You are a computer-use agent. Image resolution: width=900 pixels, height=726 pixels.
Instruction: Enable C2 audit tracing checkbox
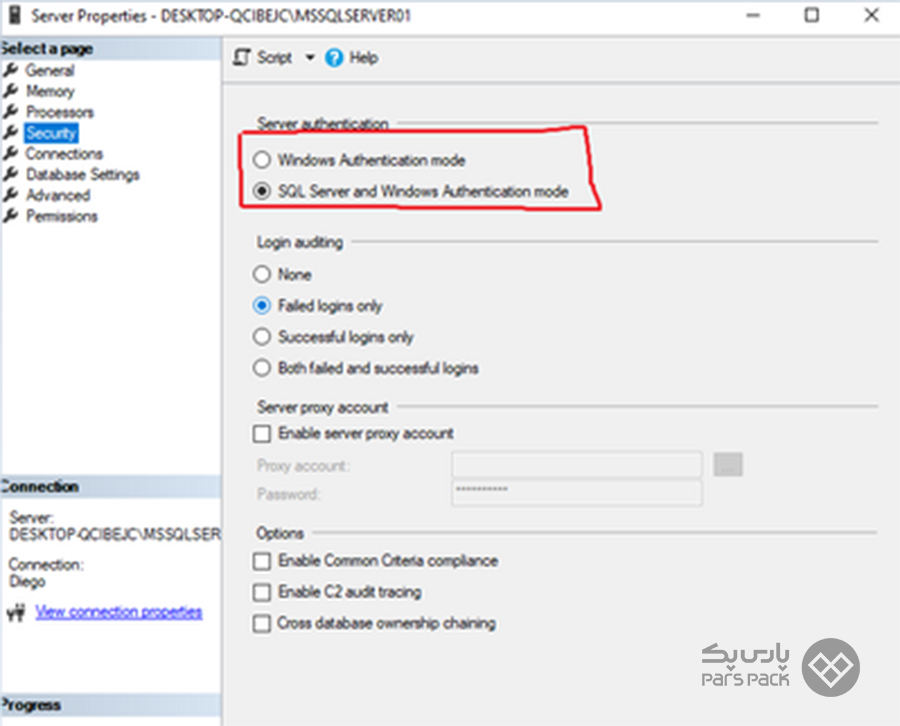(262, 592)
